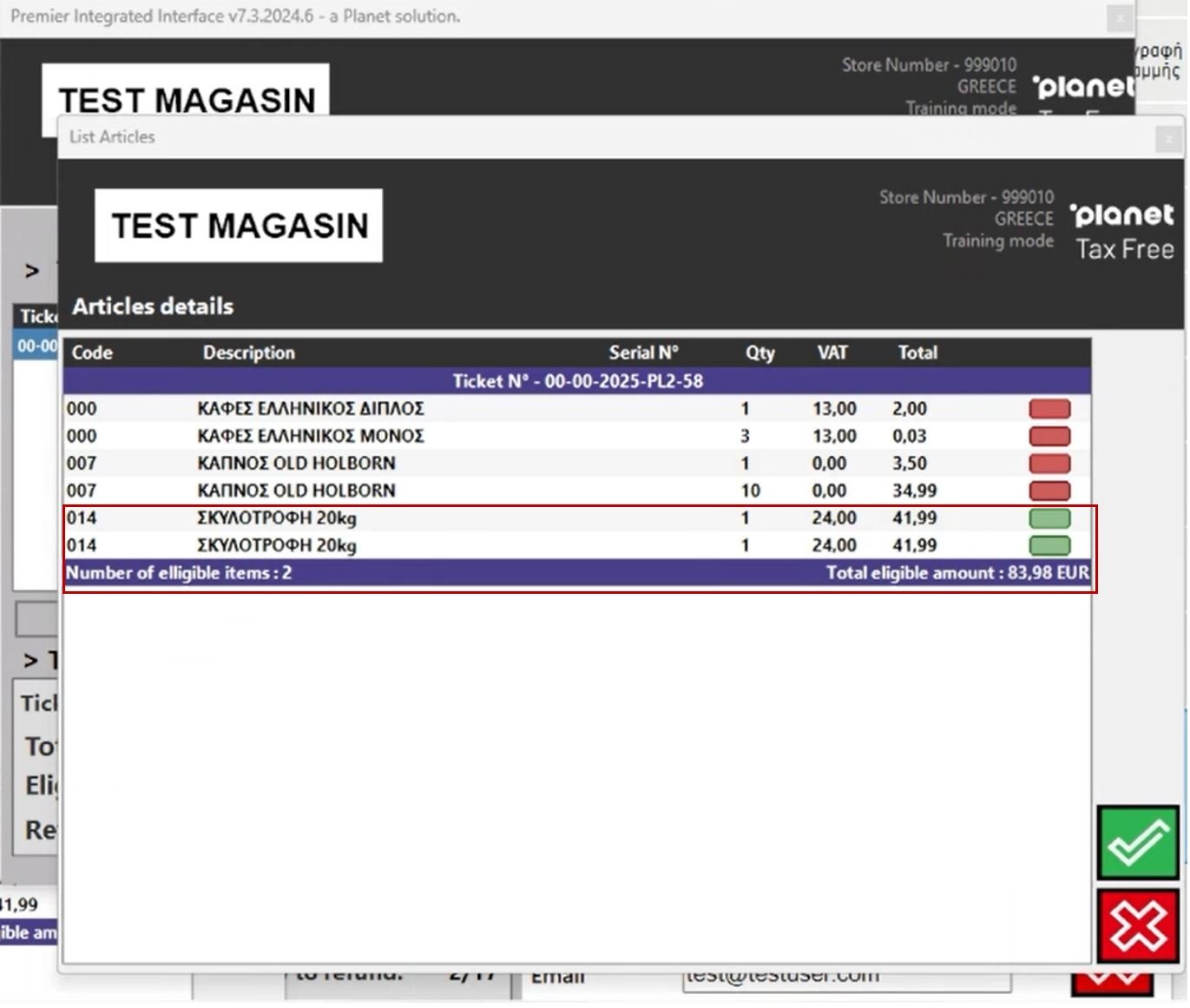Click red status swatch on the 3,50 ΚΑΠΝΟΣ row

[x=1049, y=464]
